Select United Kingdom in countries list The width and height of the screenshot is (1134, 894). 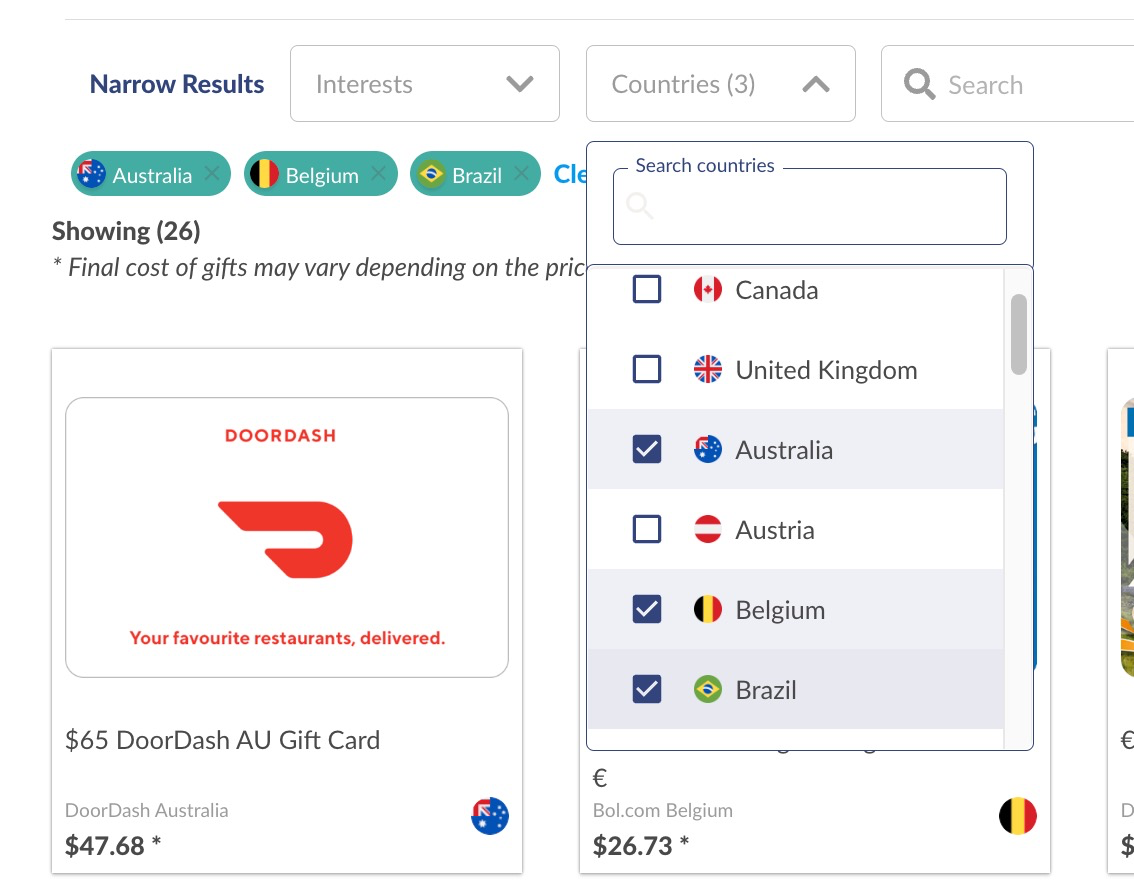click(796, 370)
